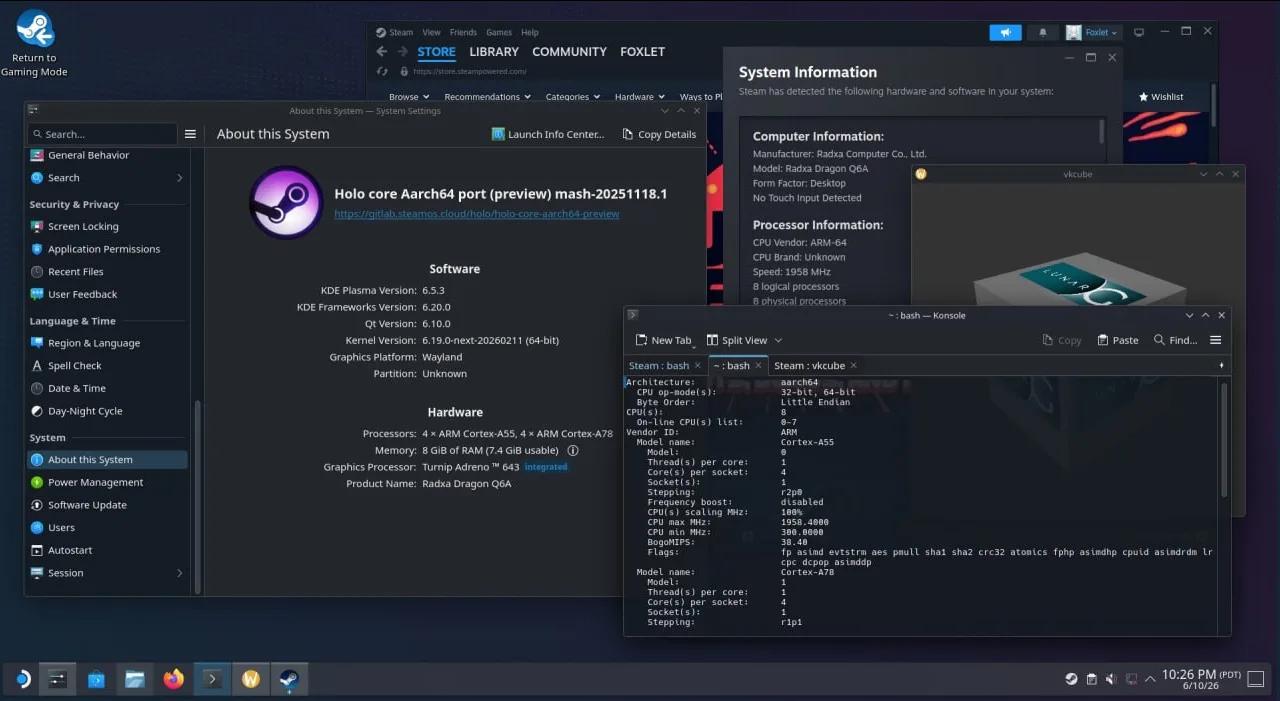
Task: Open System Settings from the taskbar
Action: click(x=58, y=680)
